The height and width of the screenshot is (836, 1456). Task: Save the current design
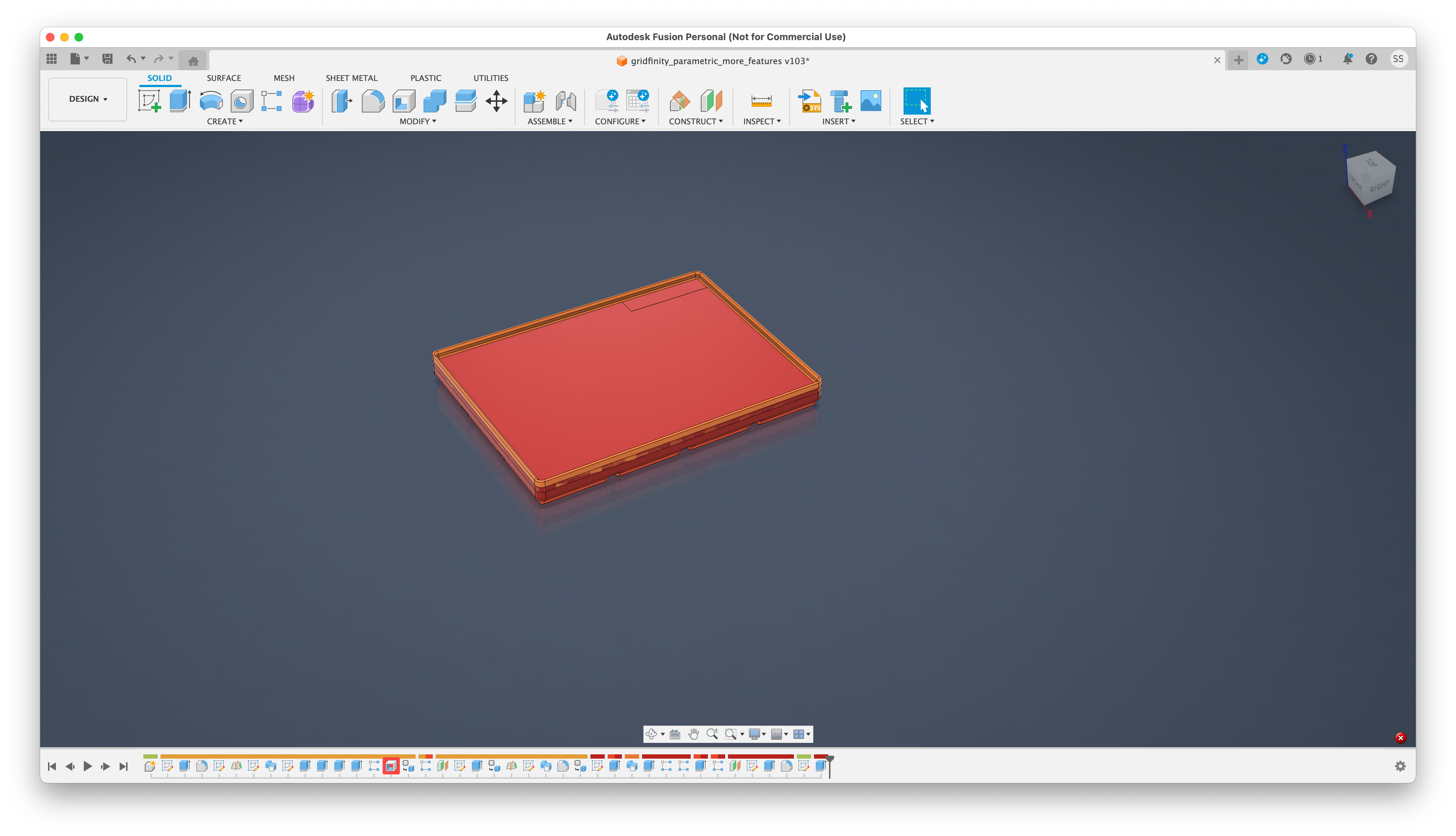(x=107, y=59)
